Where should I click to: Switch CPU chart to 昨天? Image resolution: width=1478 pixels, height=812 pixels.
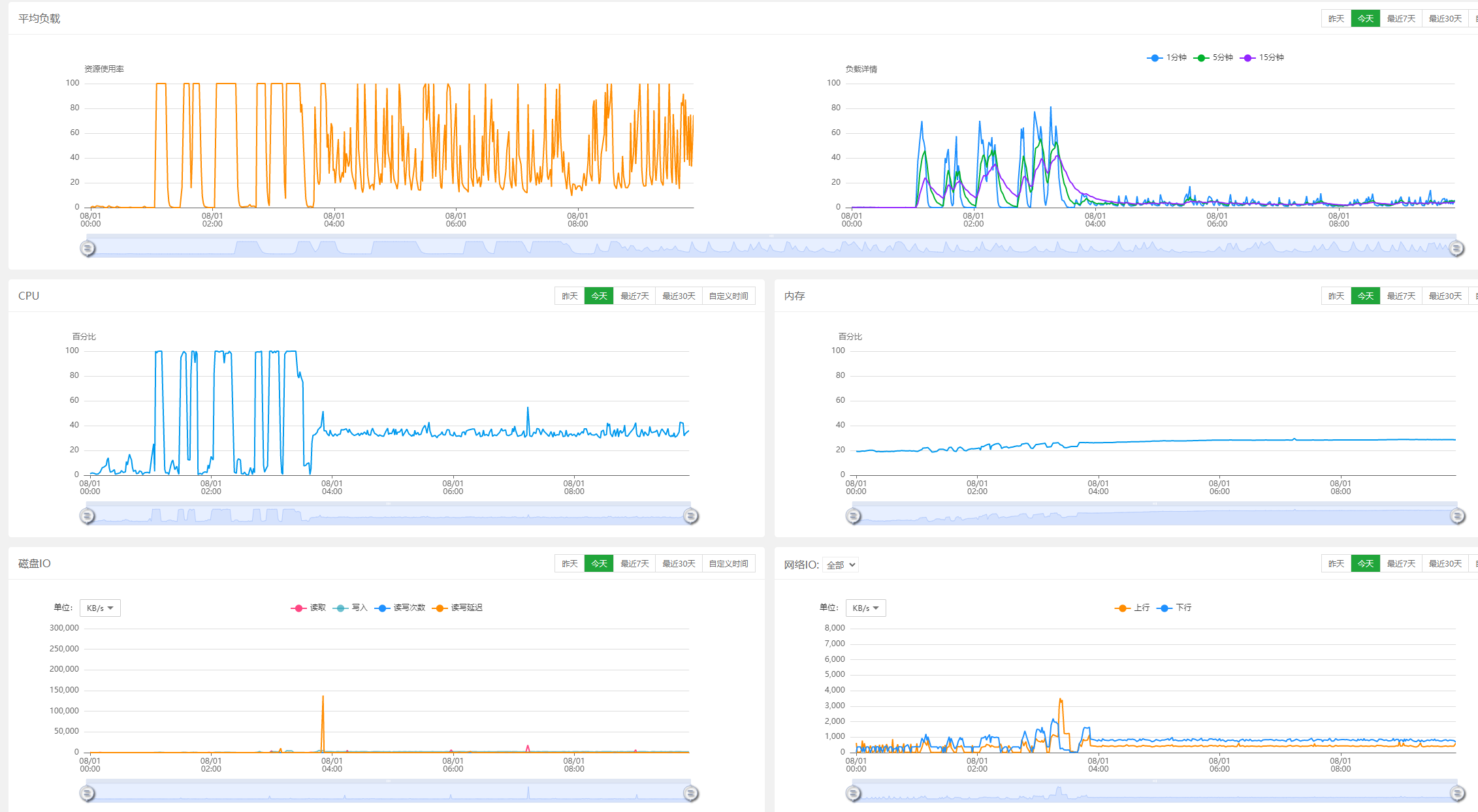570,296
